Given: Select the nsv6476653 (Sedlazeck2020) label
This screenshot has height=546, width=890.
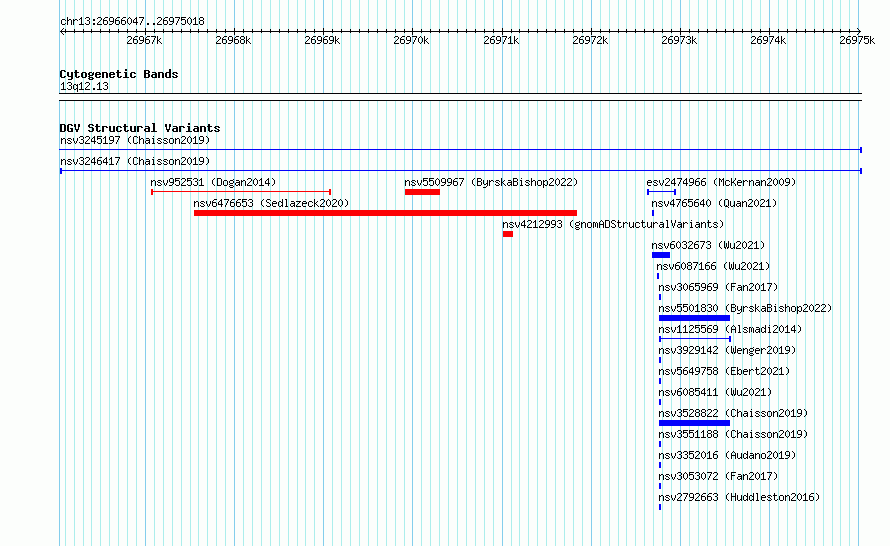Looking at the screenshot, I should pyautogui.click(x=271, y=203).
